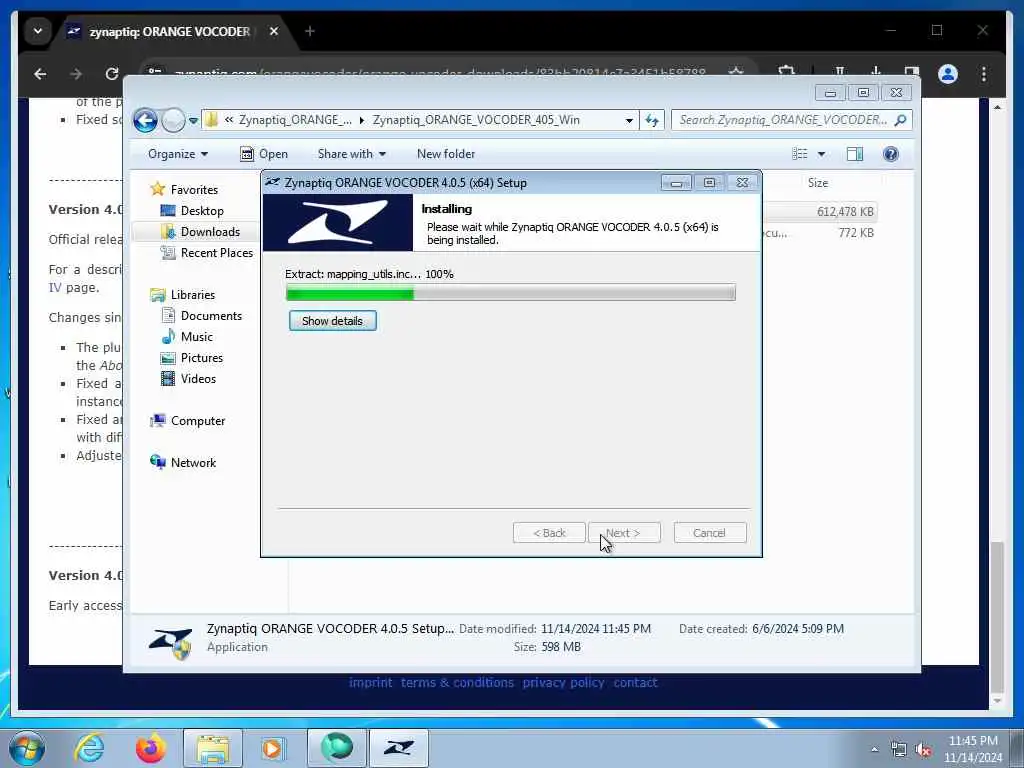Viewport: 1024px width, 768px height.
Task: Select the 772 KB file row
Action: [820, 232]
